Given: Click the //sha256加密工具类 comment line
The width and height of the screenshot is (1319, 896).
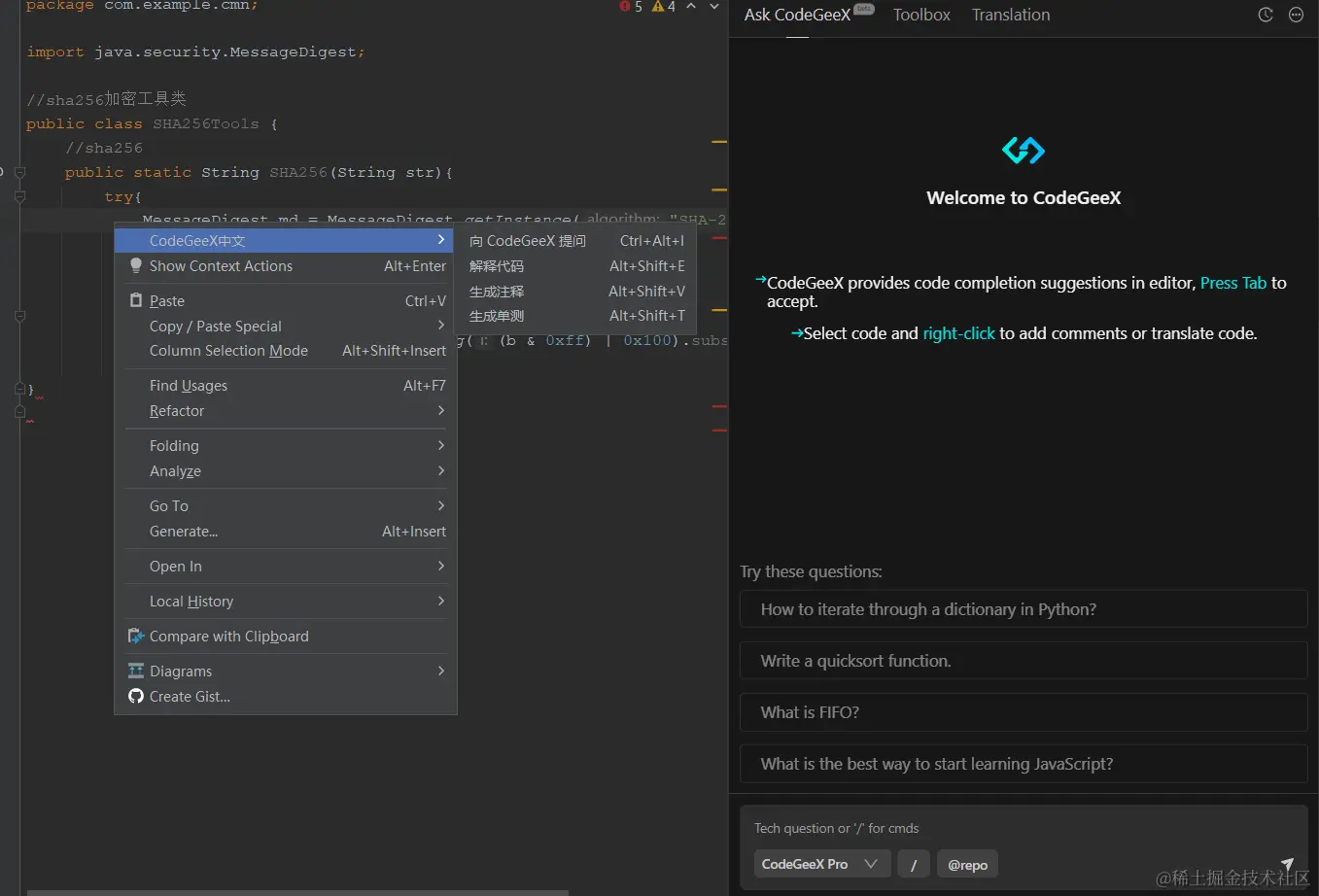Looking at the screenshot, I should pyautogui.click(x=106, y=98).
